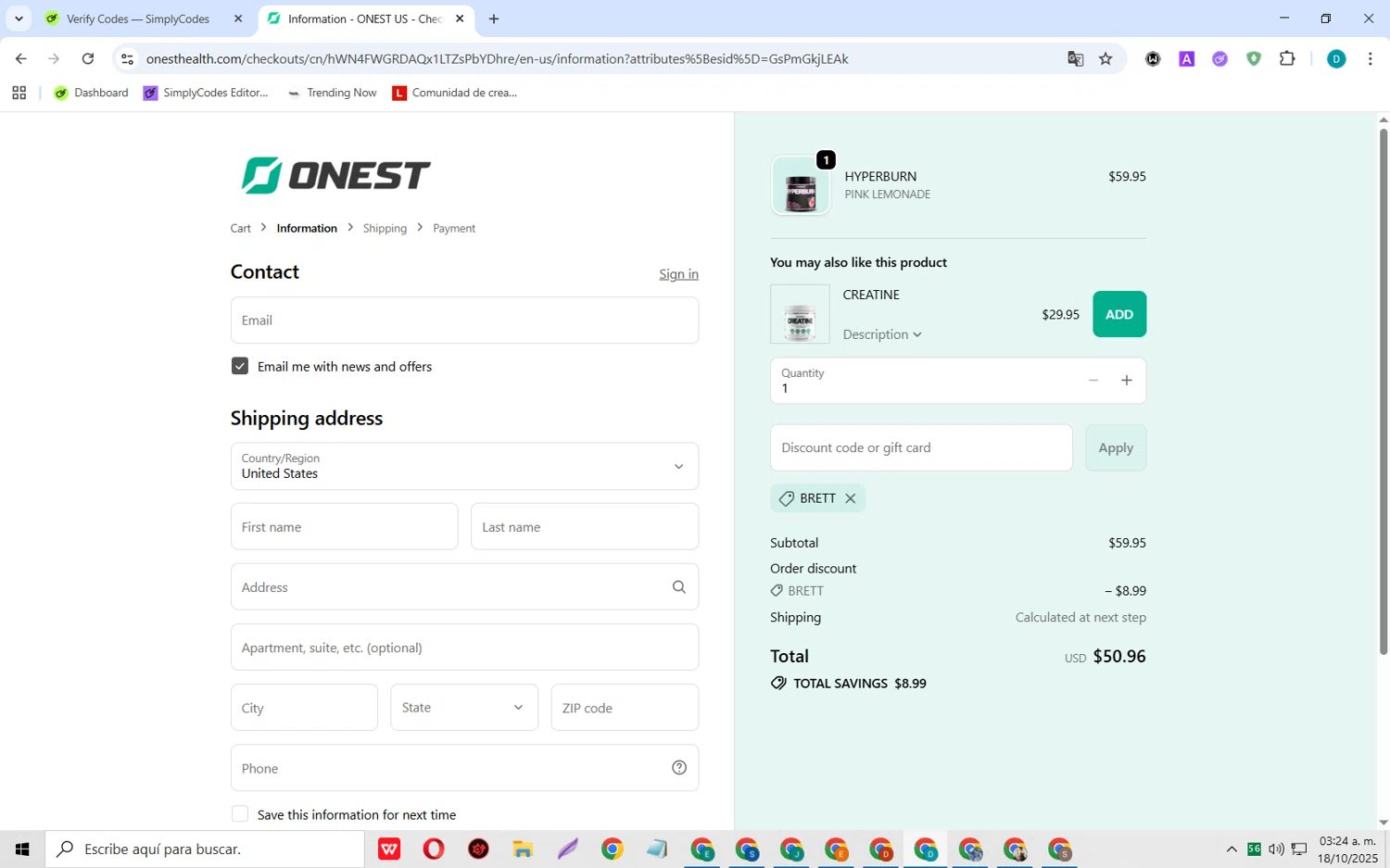
Task: Open Comunidad de crea bookmark
Action: click(454, 93)
